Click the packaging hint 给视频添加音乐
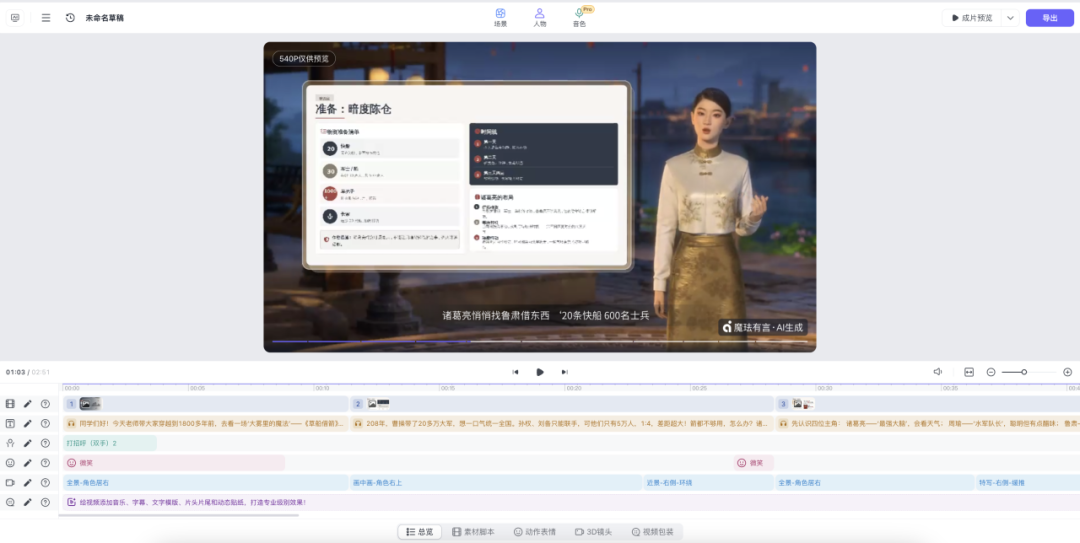1080x543 pixels. pos(192,502)
